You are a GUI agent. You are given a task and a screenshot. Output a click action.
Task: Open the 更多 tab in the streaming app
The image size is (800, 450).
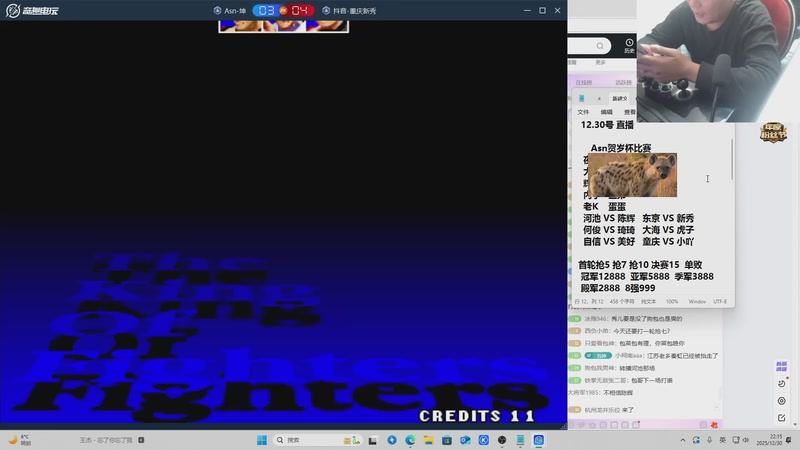point(601,62)
